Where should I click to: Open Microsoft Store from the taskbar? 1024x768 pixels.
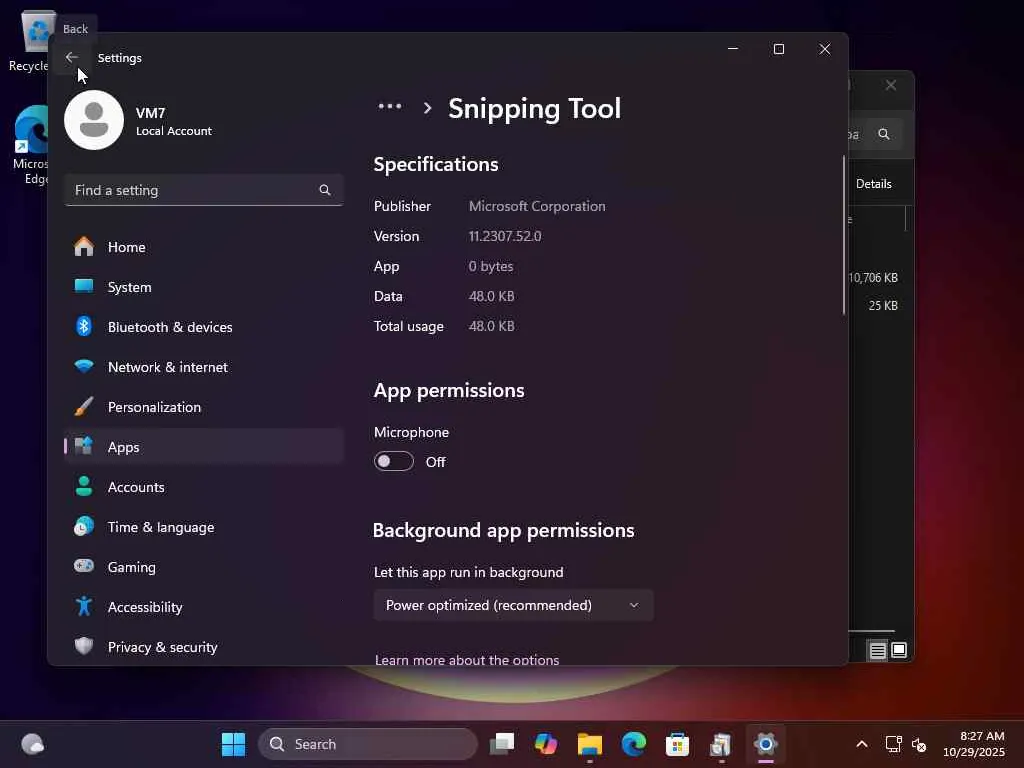pos(677,744)
